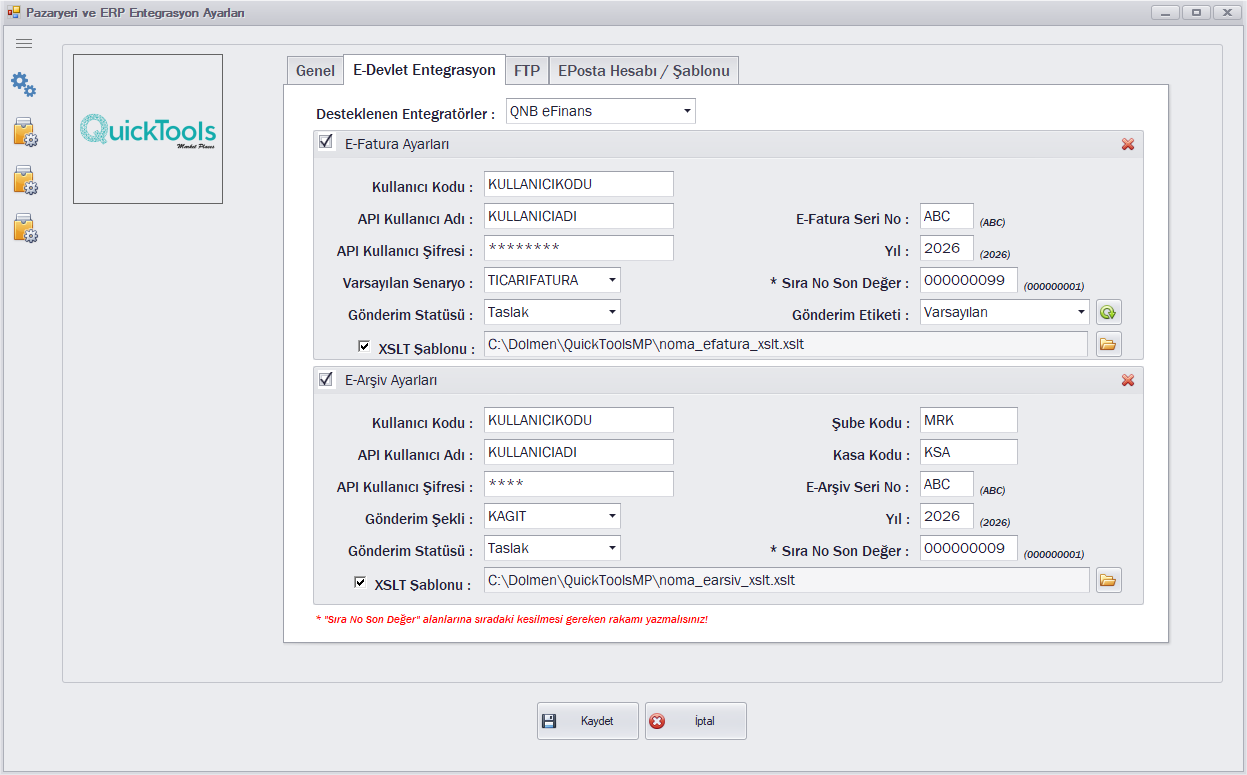Click the red X in E-Arşiv Ayarları
This screenshot has height=775, width=1247.
tap(1128, 380)
